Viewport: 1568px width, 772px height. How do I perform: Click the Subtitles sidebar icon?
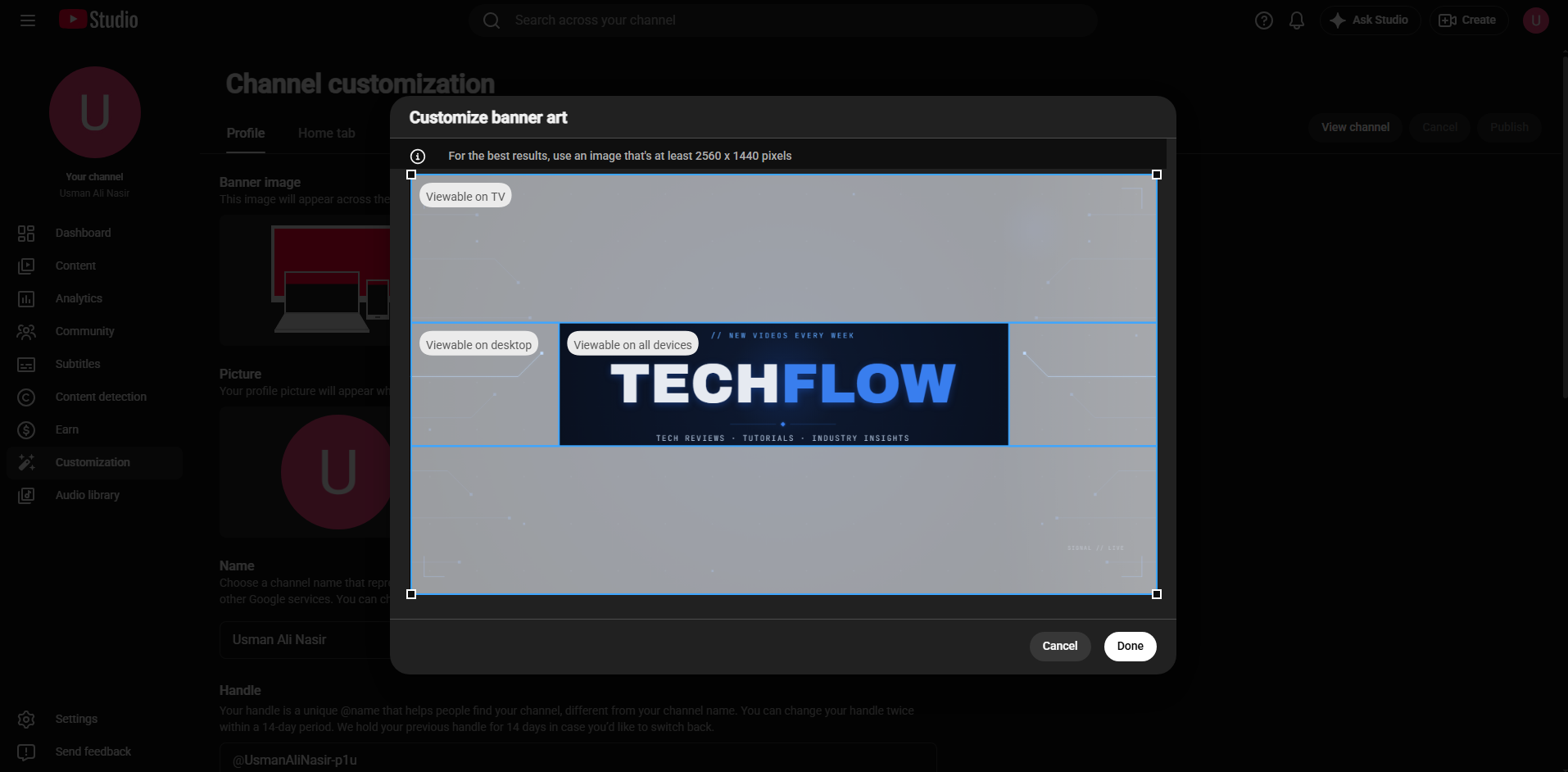pos(26,365)
